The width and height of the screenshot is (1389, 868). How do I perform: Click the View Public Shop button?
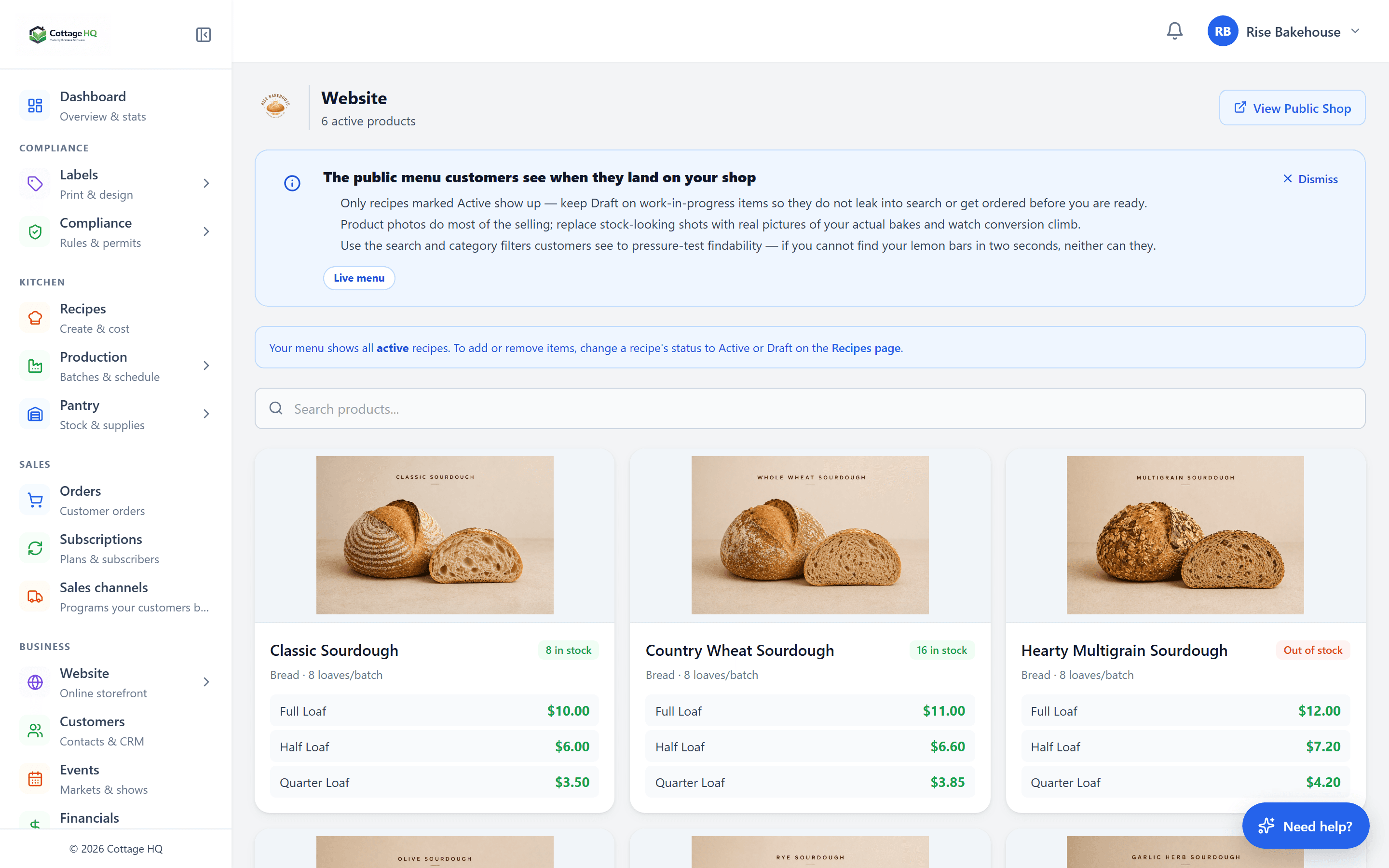(1292, 108)
